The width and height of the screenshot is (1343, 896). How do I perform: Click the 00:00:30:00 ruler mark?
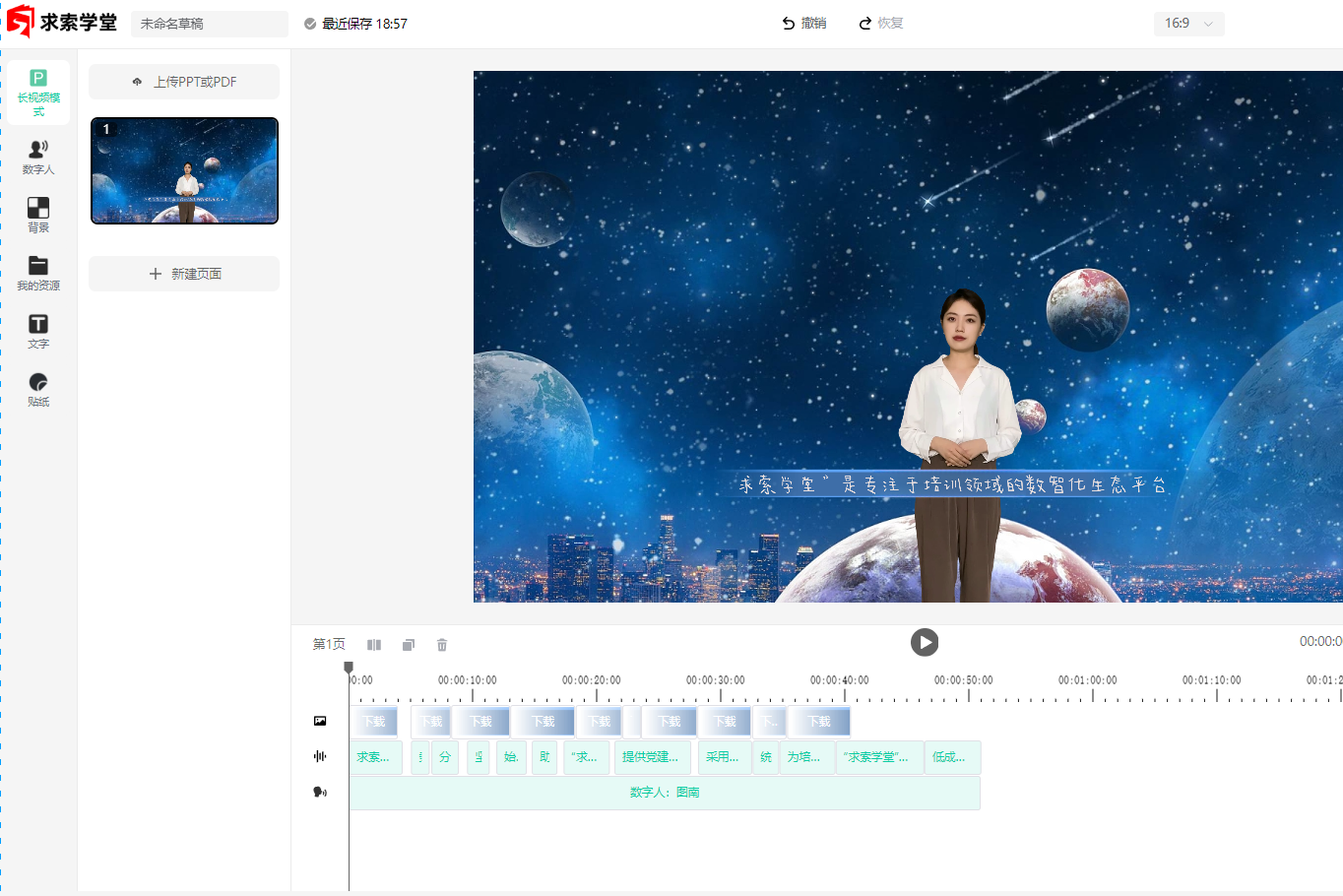point(716,680)
